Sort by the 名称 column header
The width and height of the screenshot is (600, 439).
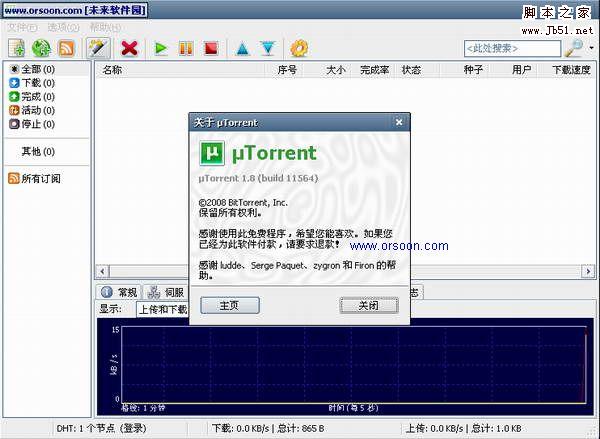tap(180, 70)
